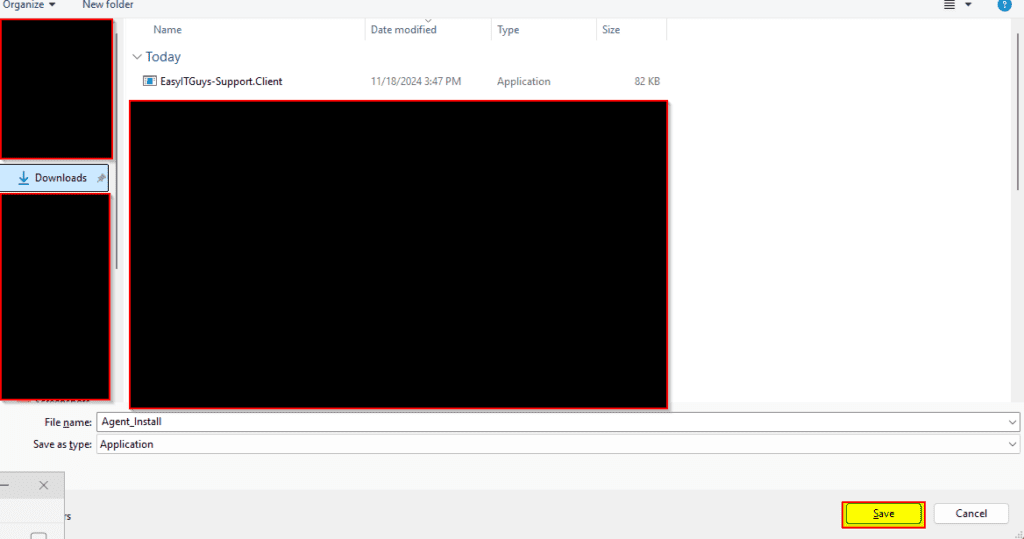The height and width of the screenshot is (539, 1024).
Task: Sort files by Date modified column
Action: point(403,30)
